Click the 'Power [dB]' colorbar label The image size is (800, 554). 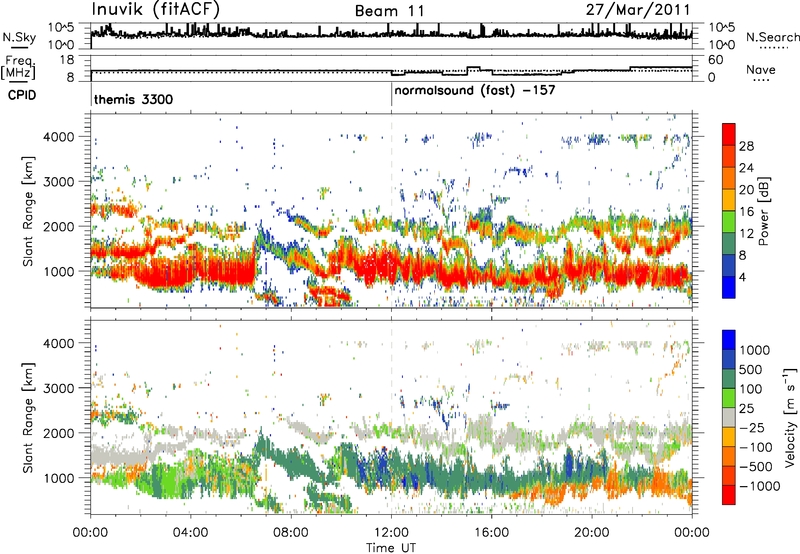coord(764,211)
